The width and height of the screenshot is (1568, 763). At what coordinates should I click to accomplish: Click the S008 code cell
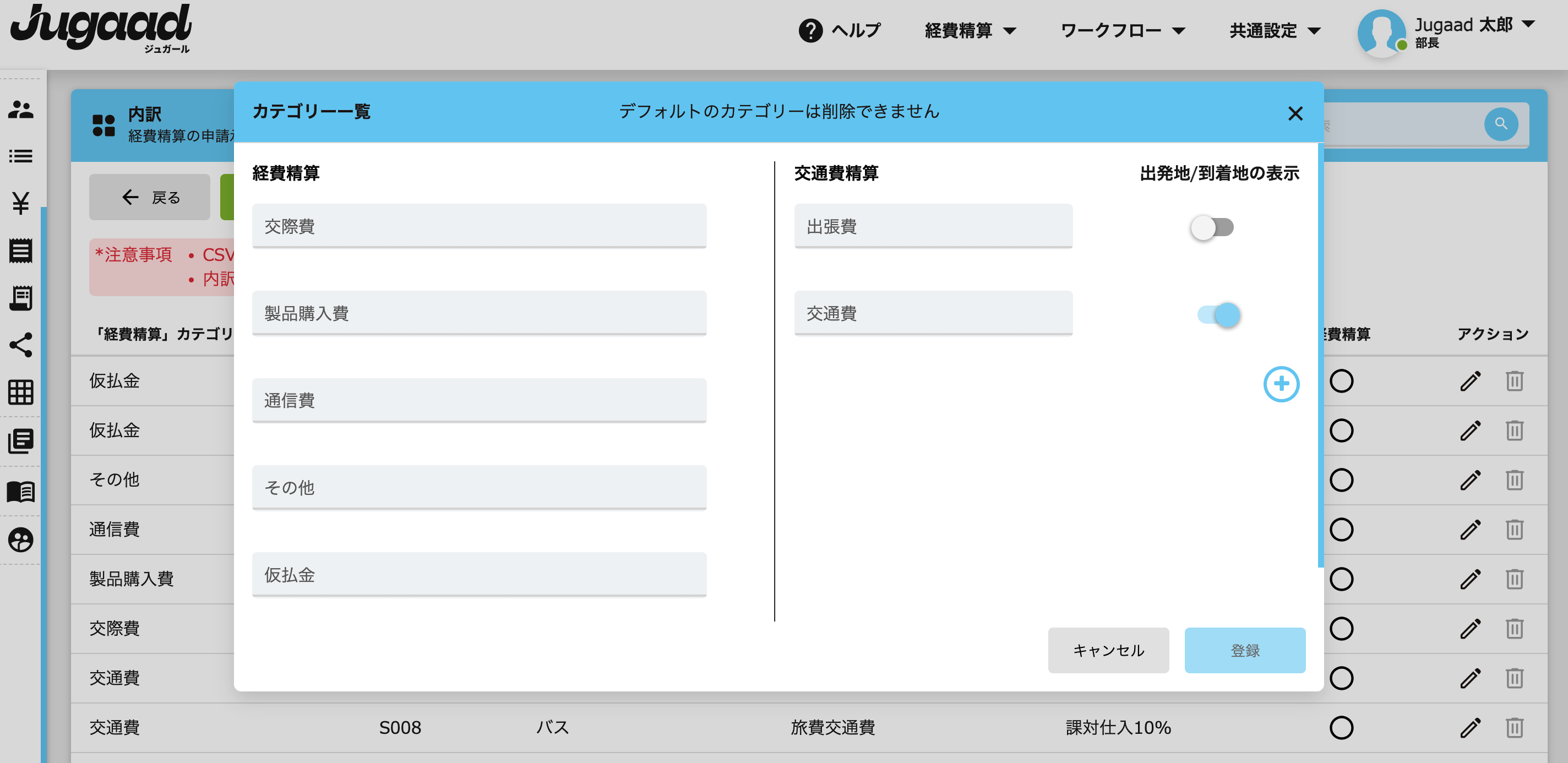click(x=400, y=728)
